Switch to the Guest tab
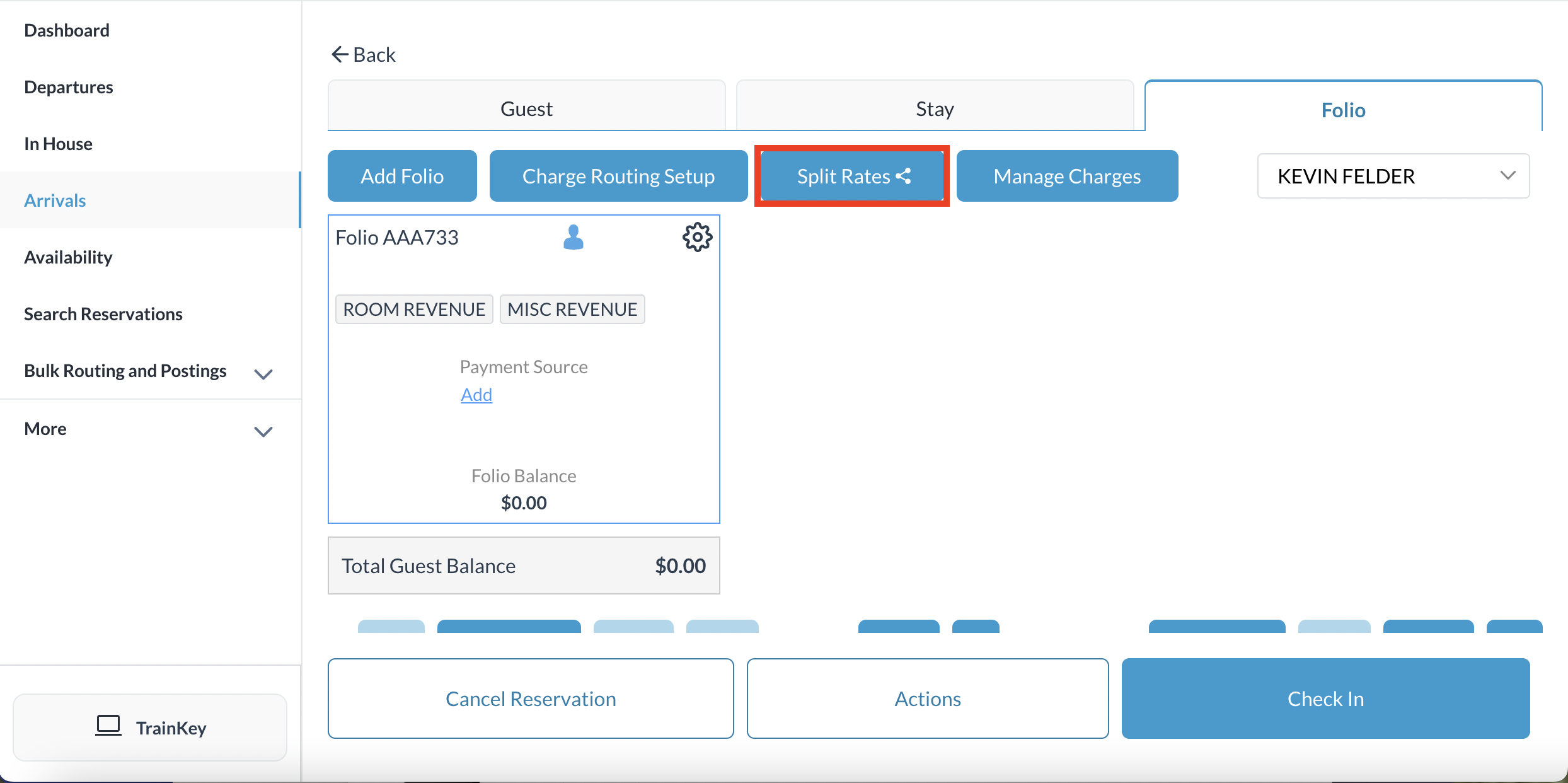Viewport: 1568px width, 783px height. (x=526, y=108)
